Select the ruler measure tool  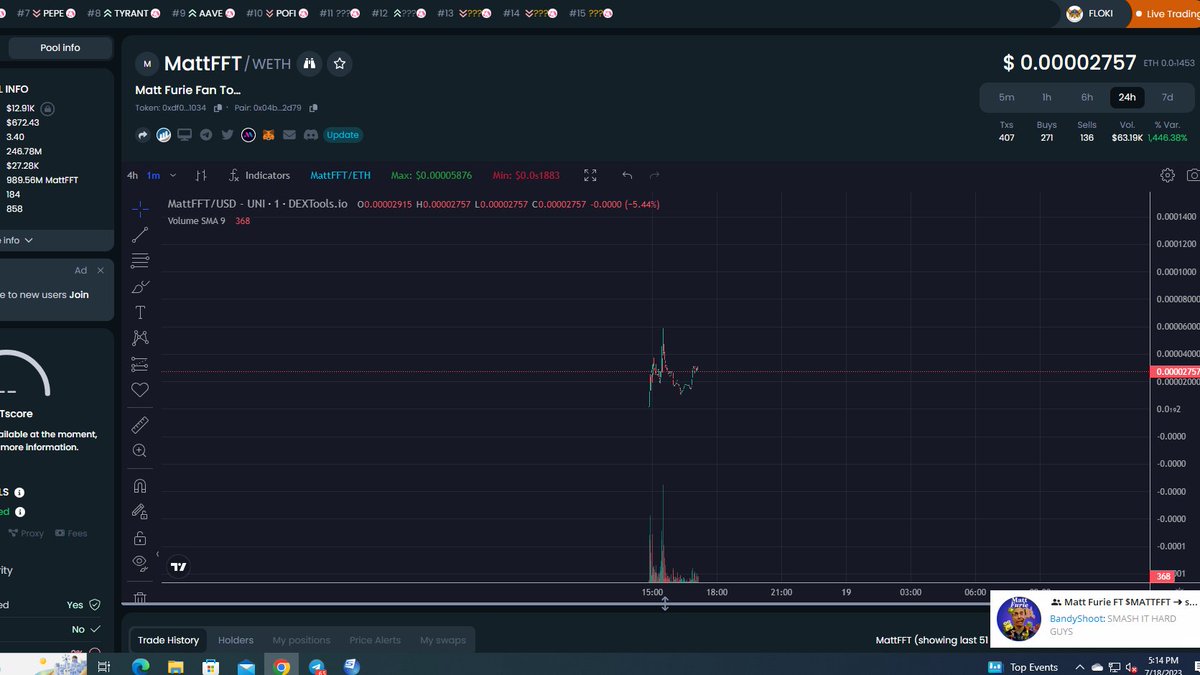tap(140, 425)
